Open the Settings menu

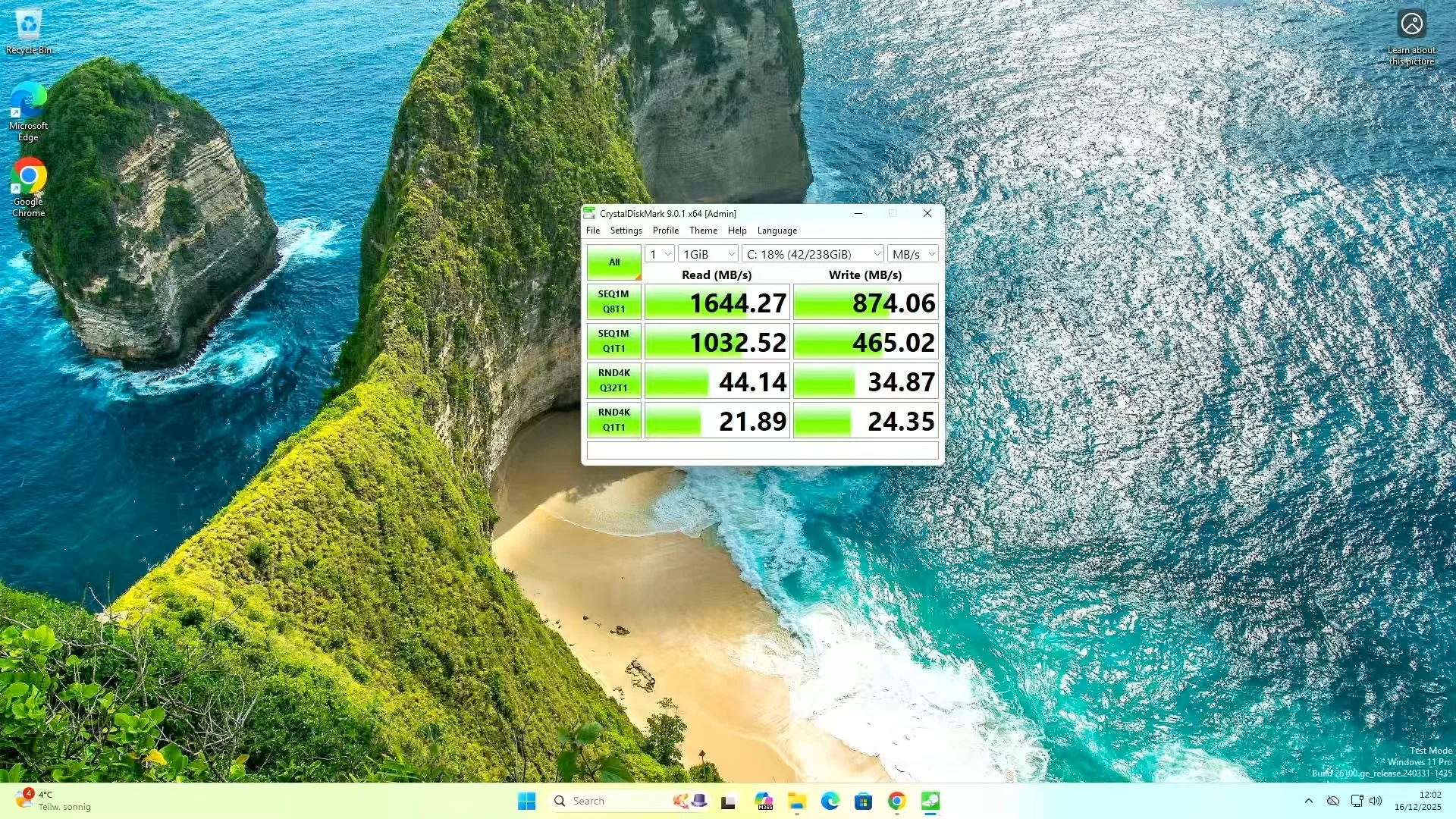pyautogui.click(x=626, y=231)
